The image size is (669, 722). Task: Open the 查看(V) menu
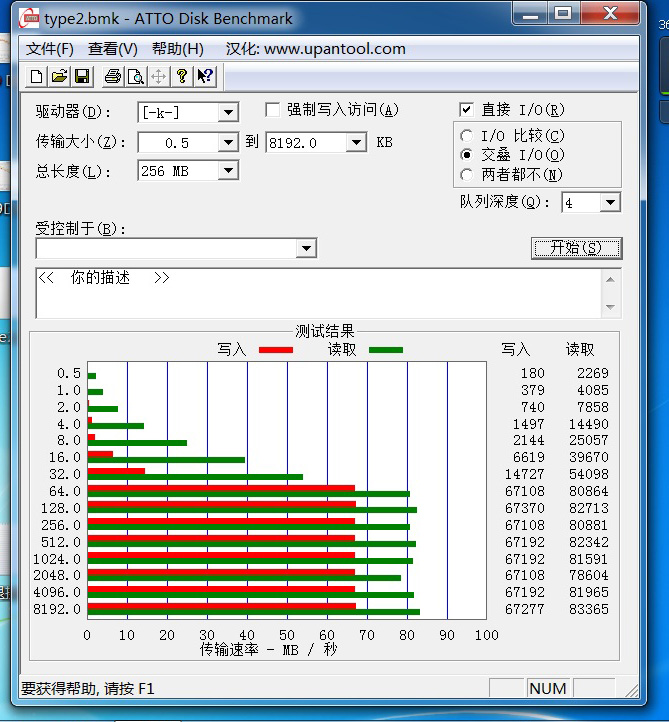113,49
